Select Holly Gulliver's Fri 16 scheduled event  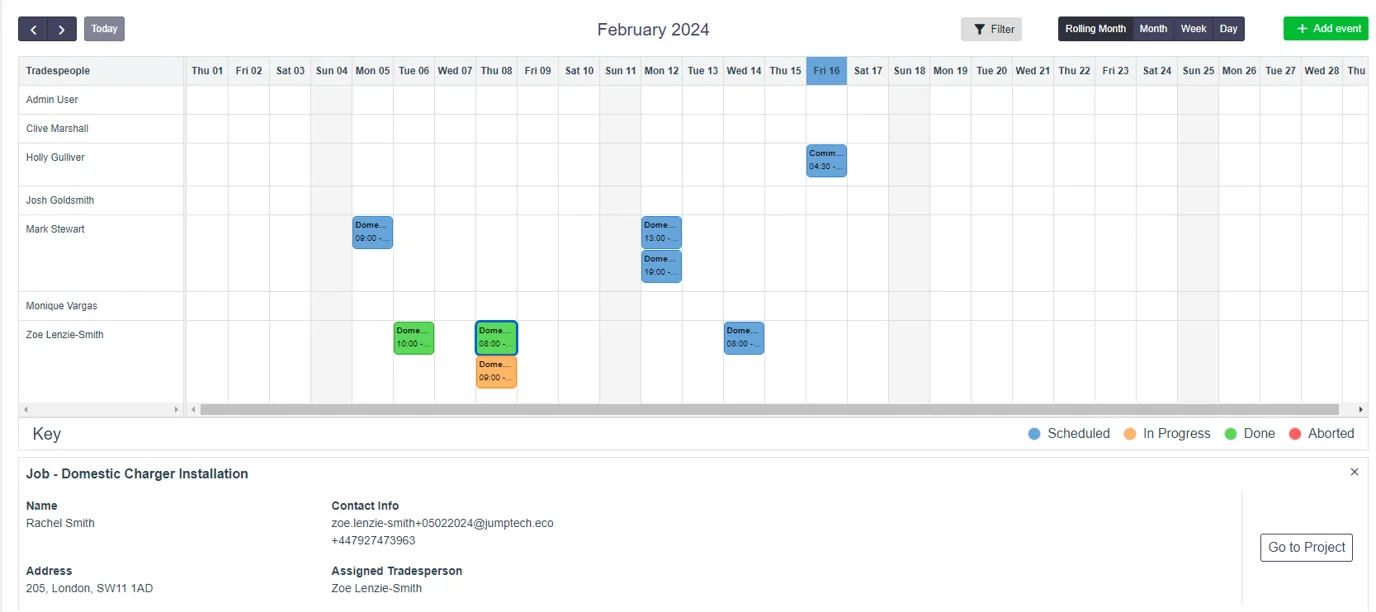826,161
